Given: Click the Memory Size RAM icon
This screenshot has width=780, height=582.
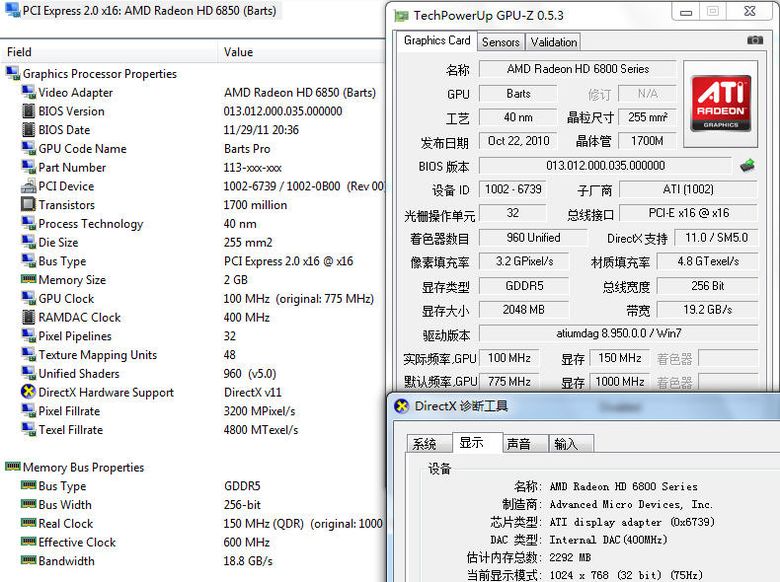Looking at the screenshot, I should [28, 279].
